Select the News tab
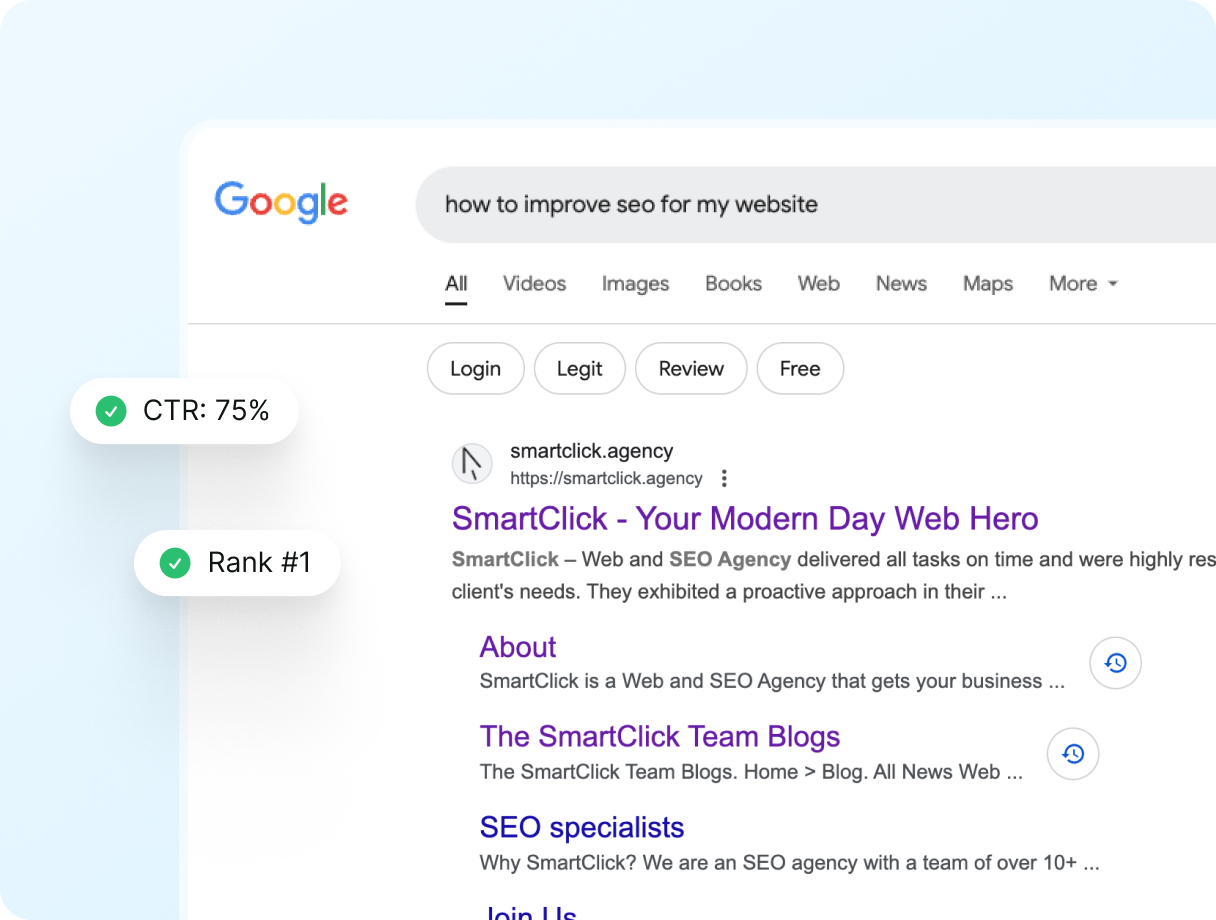Image resolution: width=1216 pixels, height=920 pixels. click(x=901, y=284)
